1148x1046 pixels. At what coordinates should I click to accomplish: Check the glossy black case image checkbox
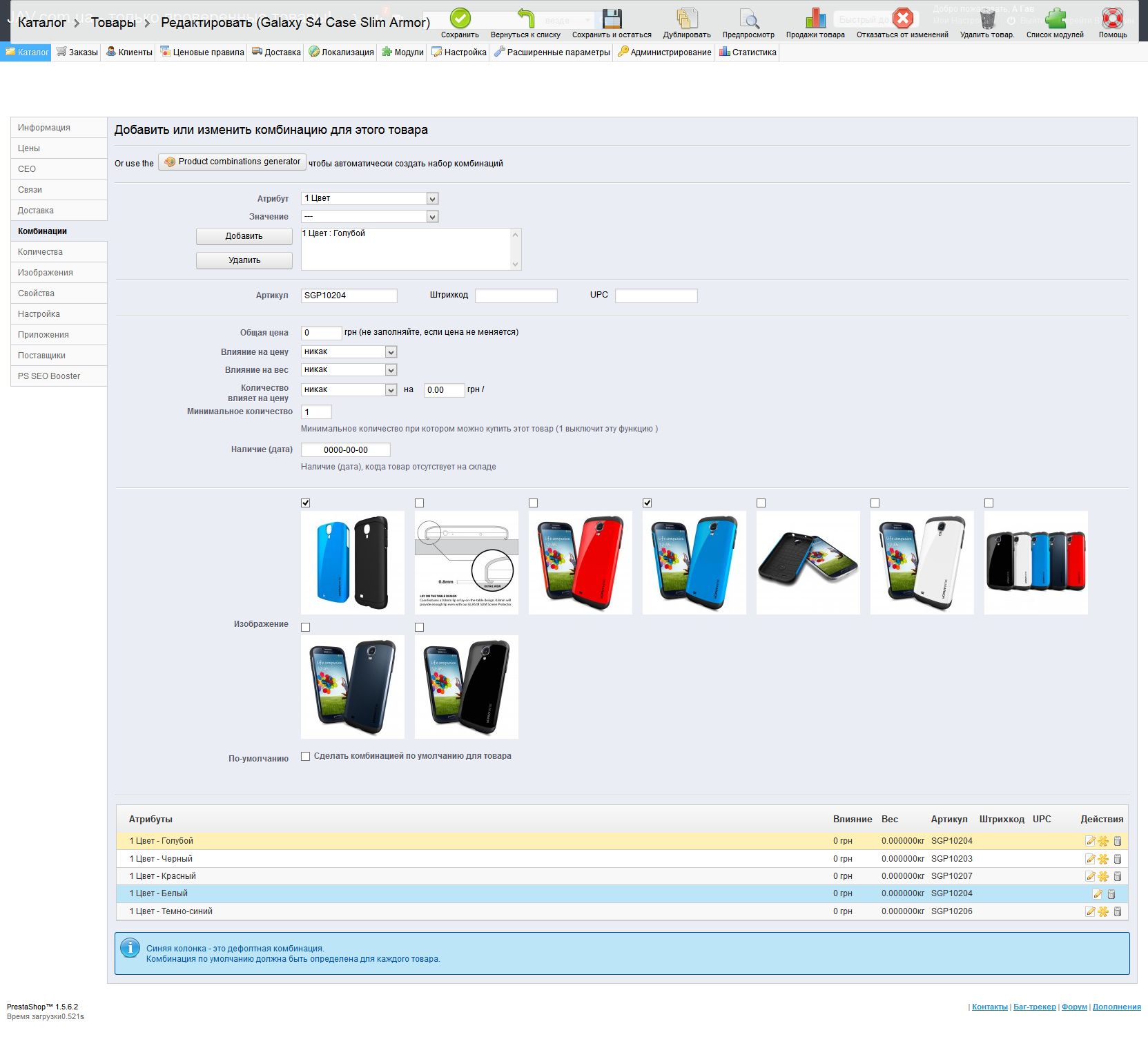pyautogui.click(x=420, y=628)
